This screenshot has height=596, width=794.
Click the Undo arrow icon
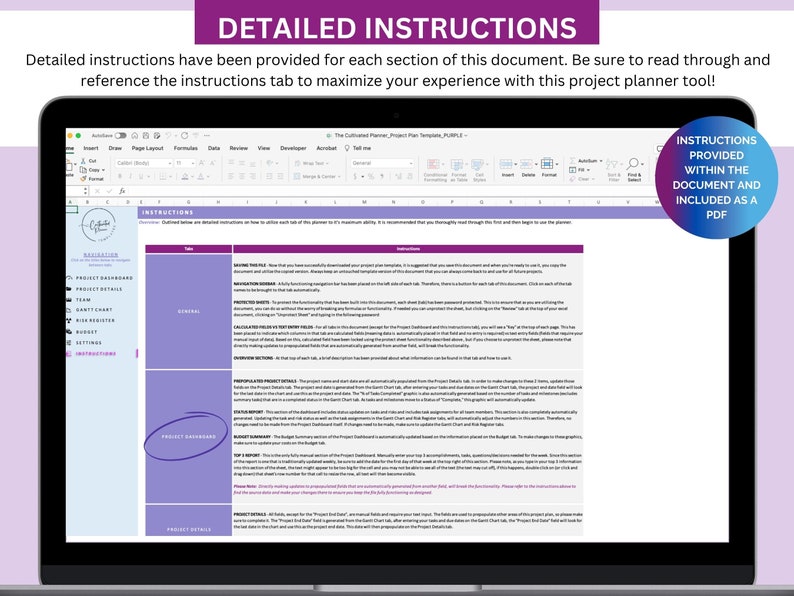pyautogui.click(x=168, y=136)
